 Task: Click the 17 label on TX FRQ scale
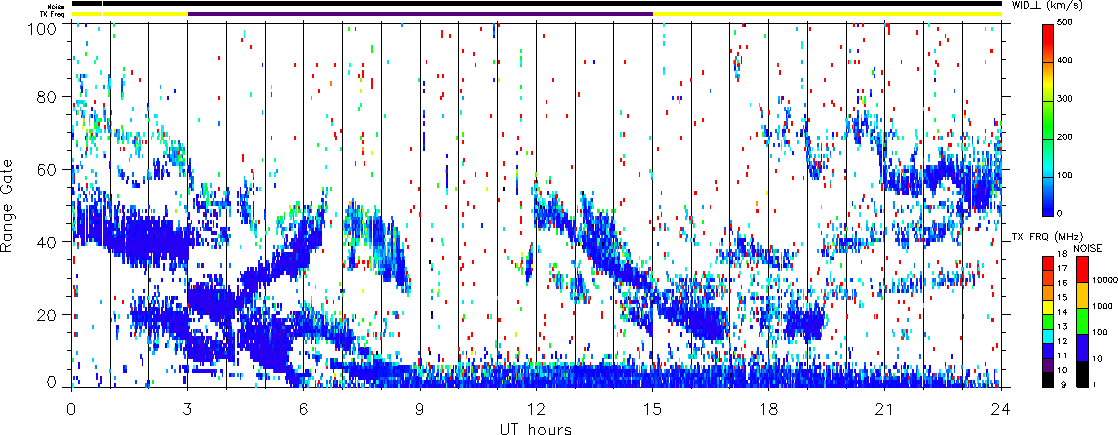point(1062,269)
